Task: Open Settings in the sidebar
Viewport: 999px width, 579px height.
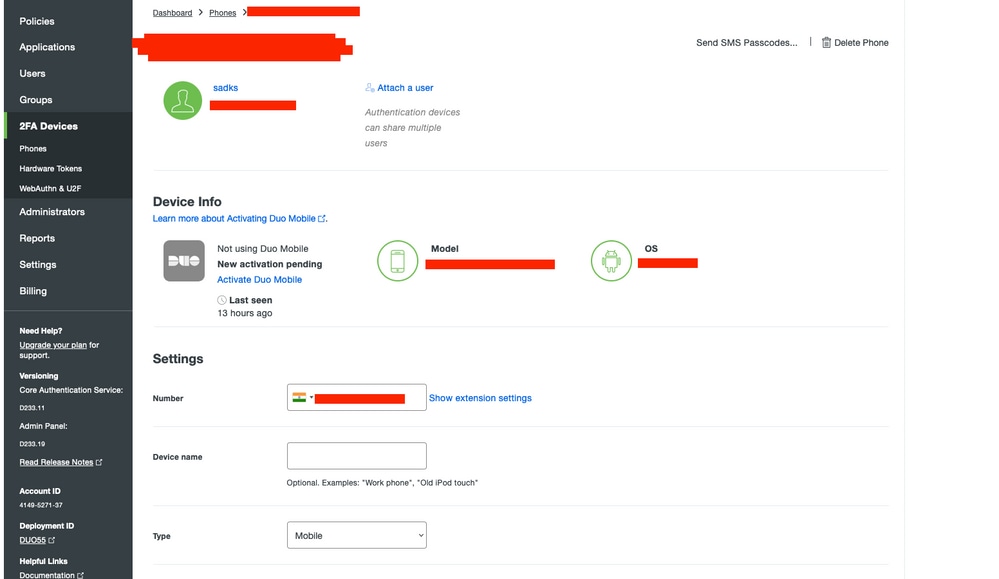Action: [x=38, y=264]
